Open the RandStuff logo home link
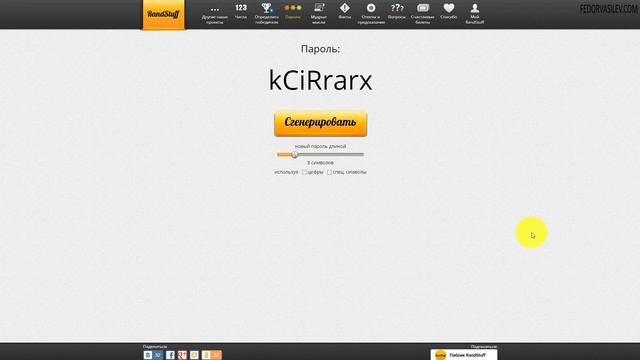 163,14
